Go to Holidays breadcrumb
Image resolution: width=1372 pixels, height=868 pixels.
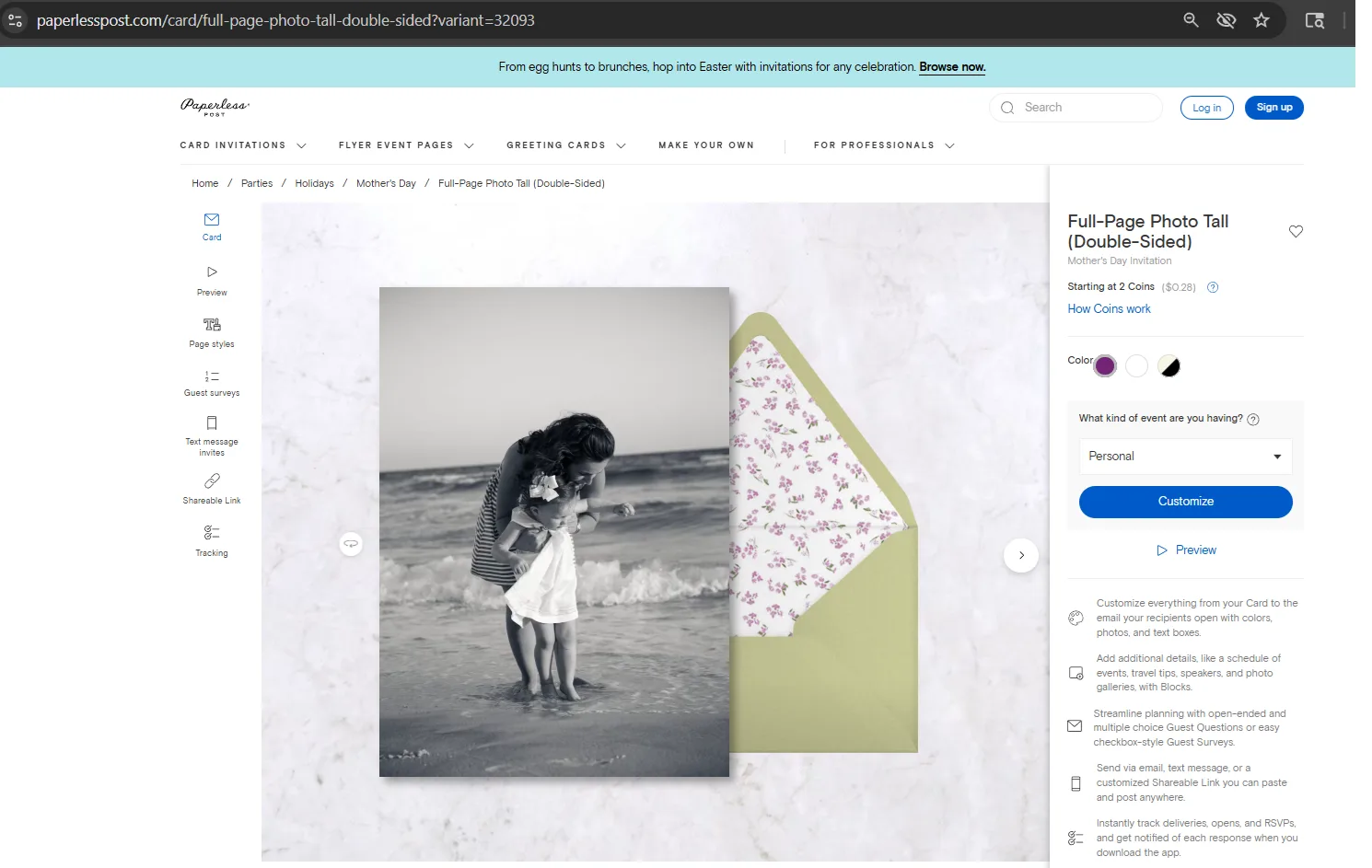pos(314,183)
